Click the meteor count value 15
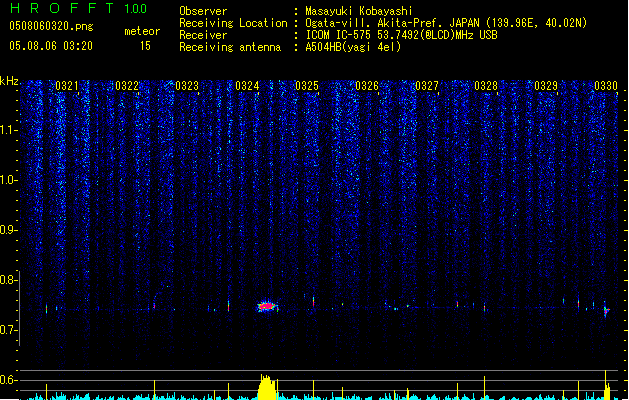Screen dimensions: 629x400 point(145,46)
